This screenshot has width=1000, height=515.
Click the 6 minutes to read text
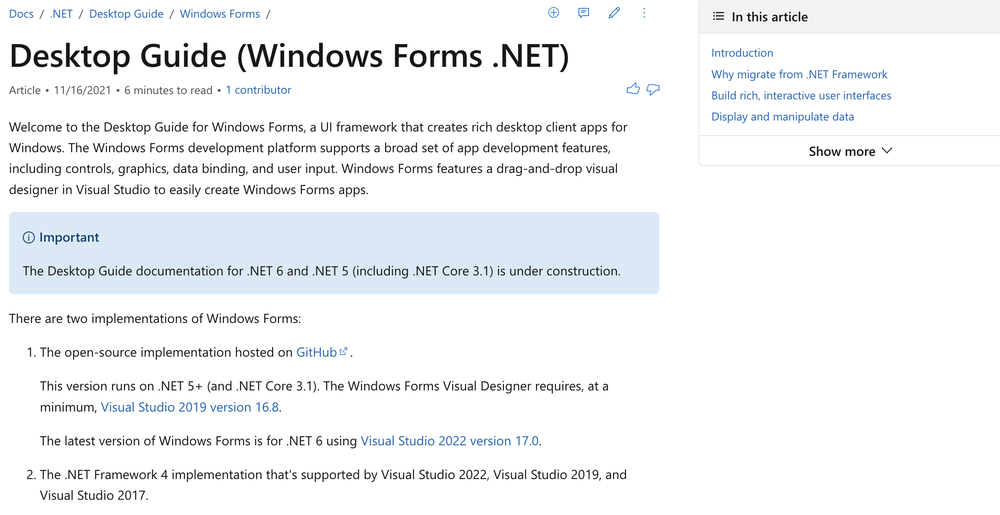[x=168, y=90]
